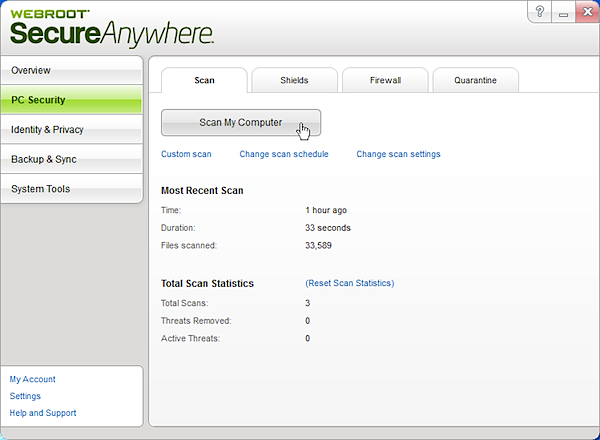Viewport: 600px width, 440px height.
Task: Open the Custom scan link
Action: 186,154
